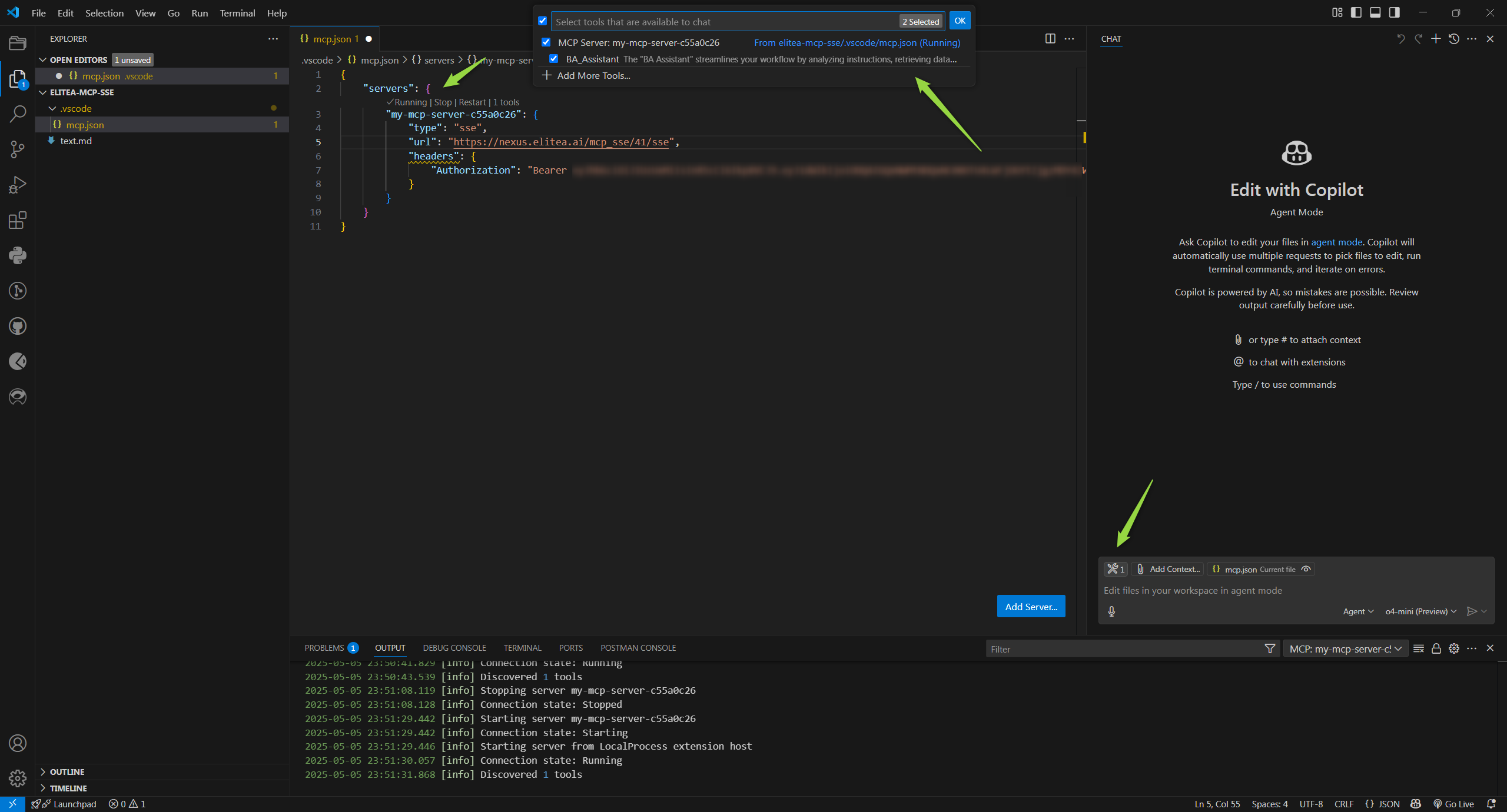Screen dimensions: 1507x812
Task: Click the notifications bell in status bar
Action: point(1491,804)
